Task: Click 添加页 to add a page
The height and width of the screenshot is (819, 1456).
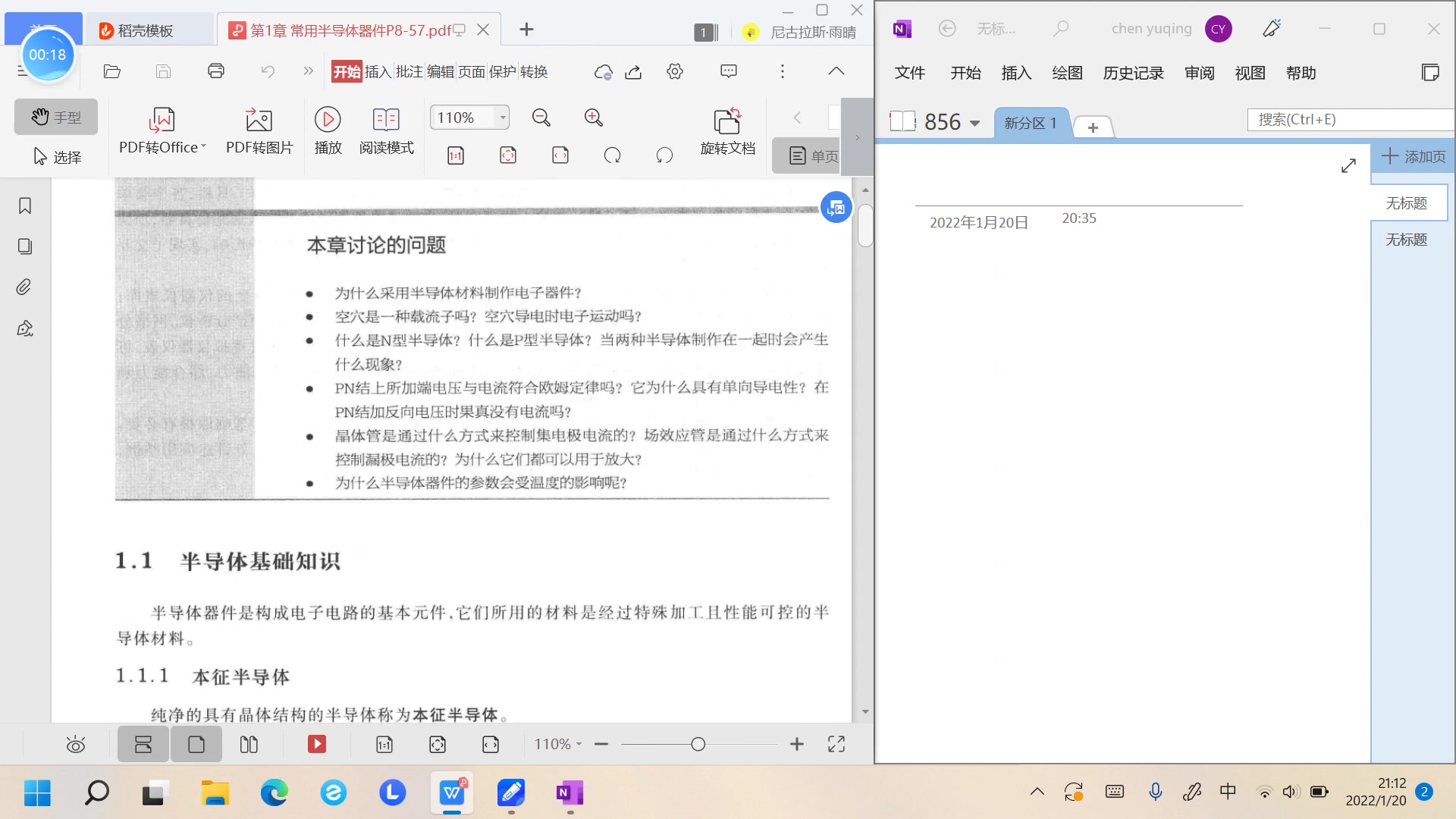Action: click(x=1412, y=156)
